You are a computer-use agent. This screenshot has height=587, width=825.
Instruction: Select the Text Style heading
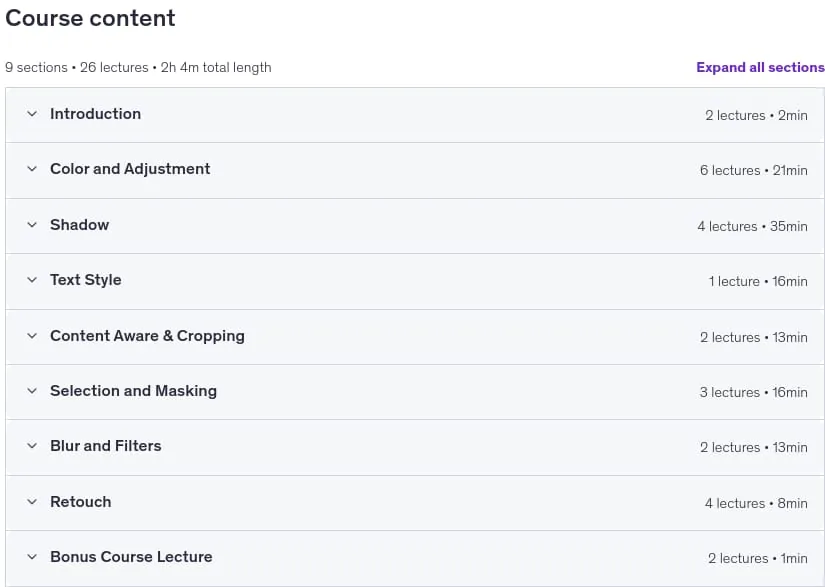click(86, 280)
